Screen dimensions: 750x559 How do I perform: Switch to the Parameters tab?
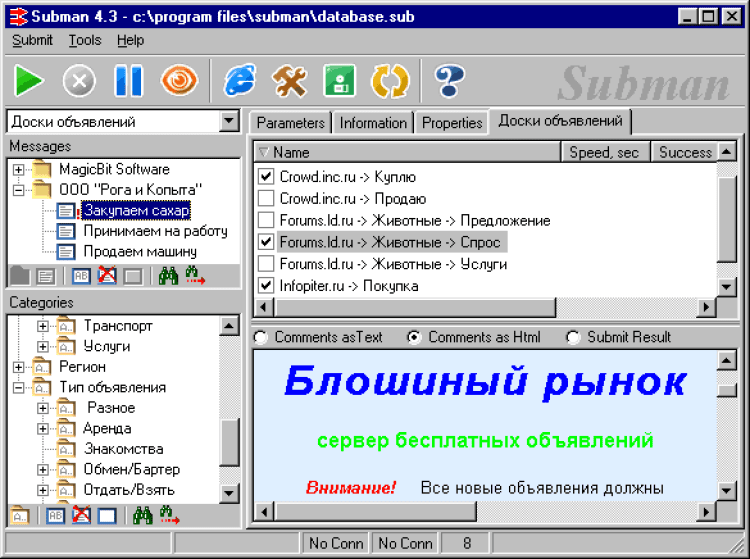[x=290, y=123]
